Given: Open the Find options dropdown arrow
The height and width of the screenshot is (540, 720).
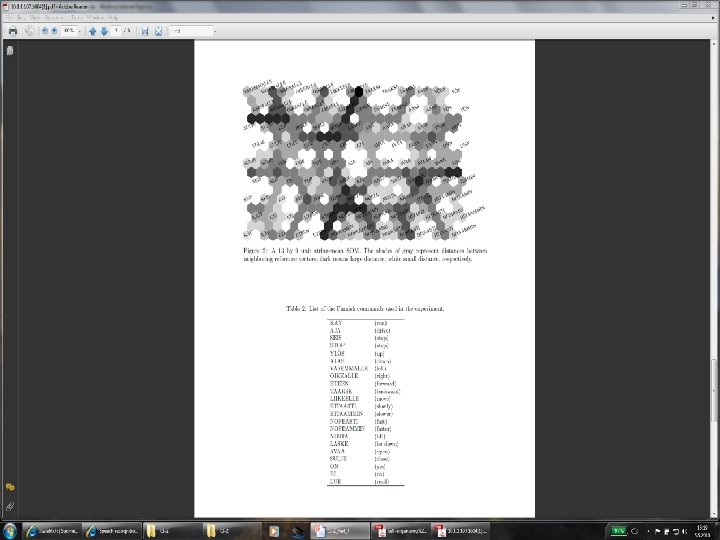Looking at the screenshot, I should pyautogui.click(x=215, y=31).
